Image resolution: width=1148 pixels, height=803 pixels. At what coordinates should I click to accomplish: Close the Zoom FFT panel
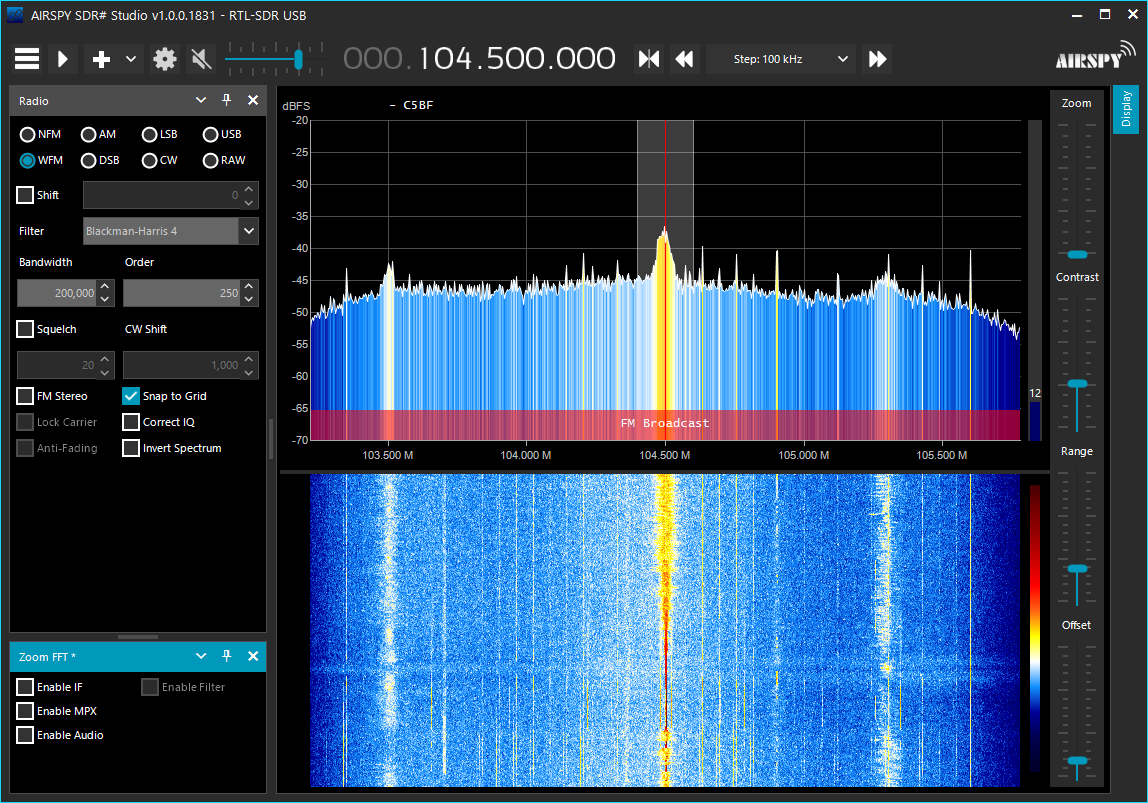pyautogui.click(x=253, y=656)
